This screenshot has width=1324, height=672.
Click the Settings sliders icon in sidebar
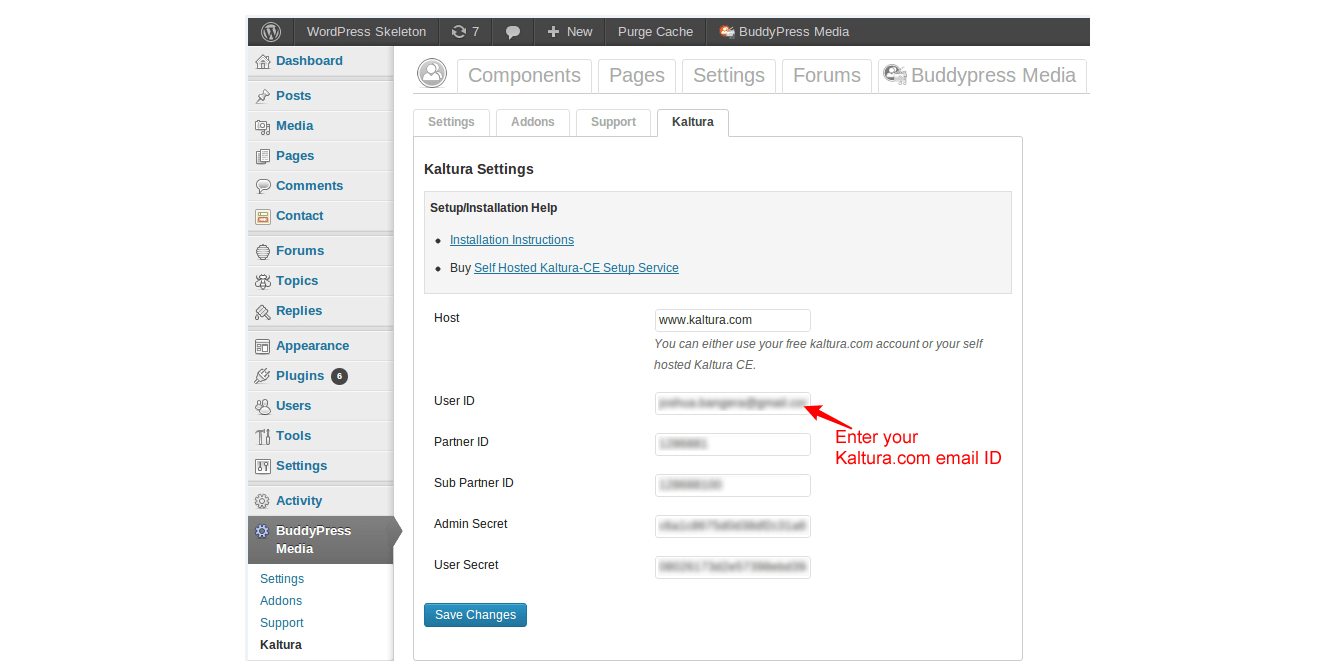263,467
